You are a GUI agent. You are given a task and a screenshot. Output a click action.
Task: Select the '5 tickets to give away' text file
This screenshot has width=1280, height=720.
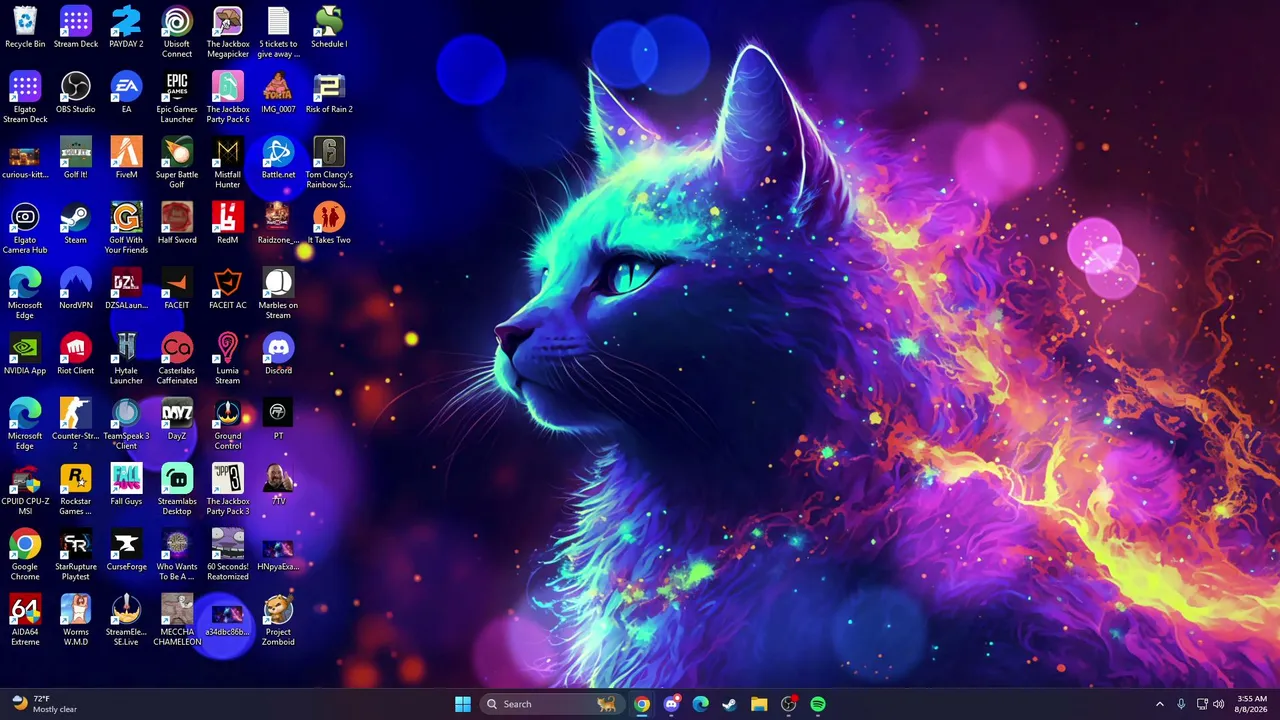click(278, 32)
